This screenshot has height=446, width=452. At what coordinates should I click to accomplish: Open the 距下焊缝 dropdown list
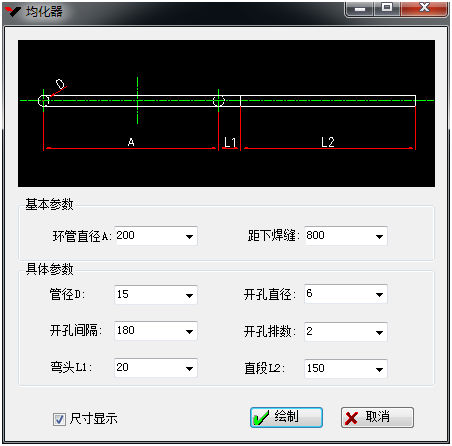pyautogui.click(x=379, y=237)
